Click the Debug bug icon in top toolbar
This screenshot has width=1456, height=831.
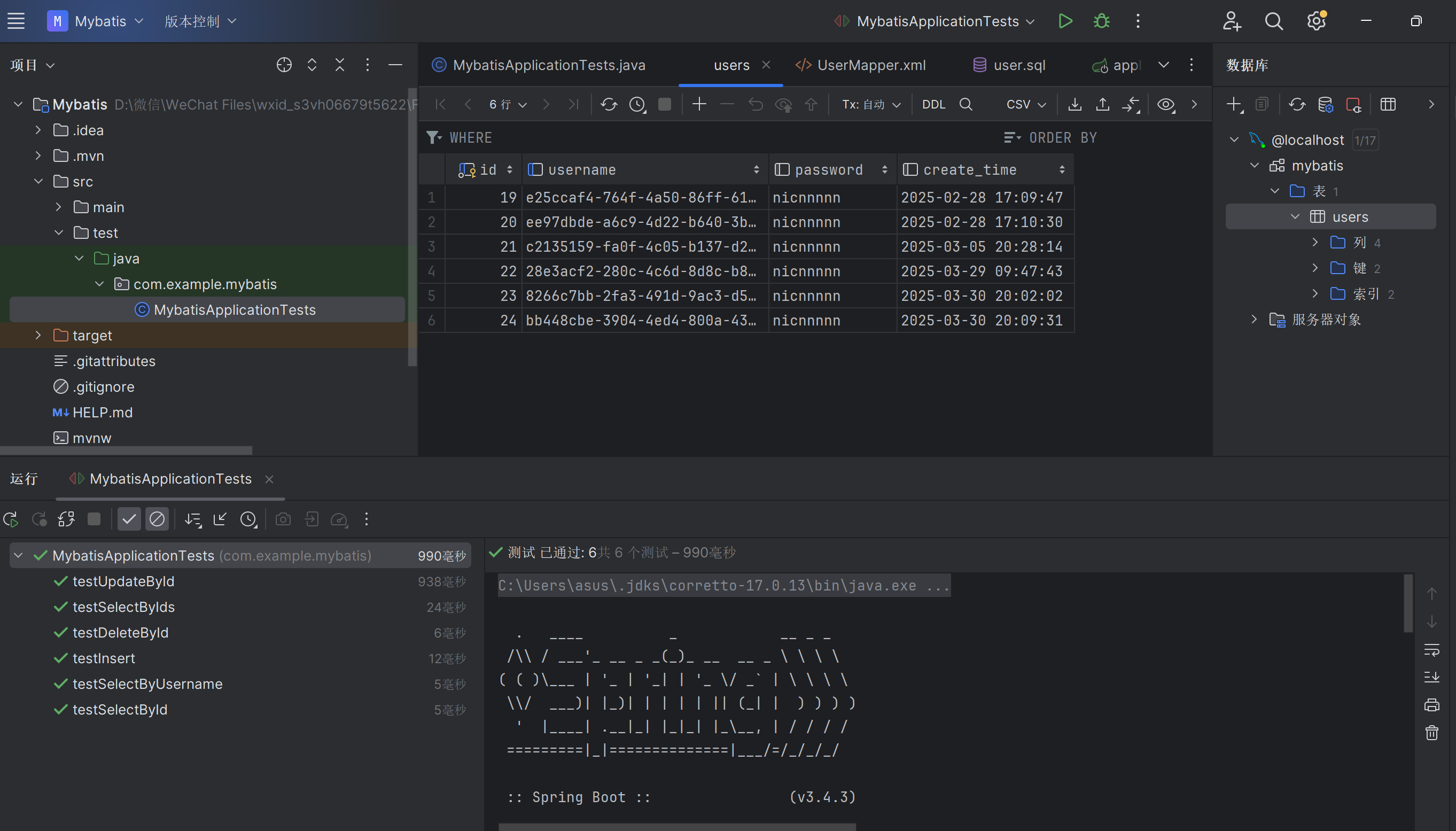[1101, 21]
